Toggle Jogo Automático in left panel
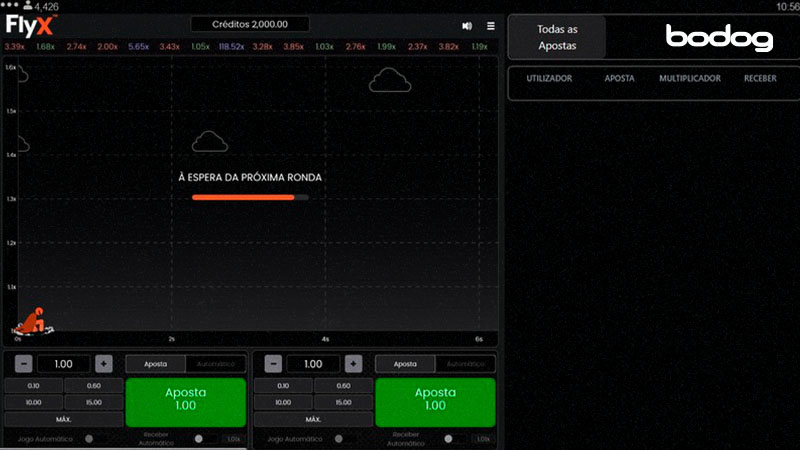This screenshot has height=450, width=800. [x=89, y=438]
